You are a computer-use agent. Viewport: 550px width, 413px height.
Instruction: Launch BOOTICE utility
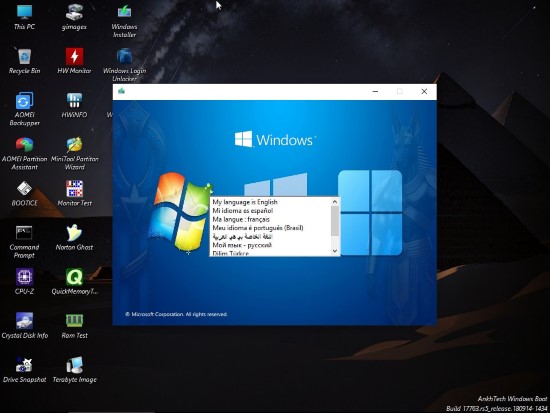coord(24,194)
